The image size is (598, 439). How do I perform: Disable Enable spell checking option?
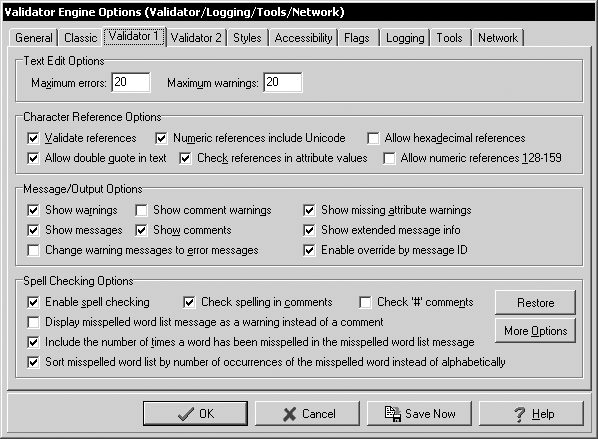[x=33, y=302]
